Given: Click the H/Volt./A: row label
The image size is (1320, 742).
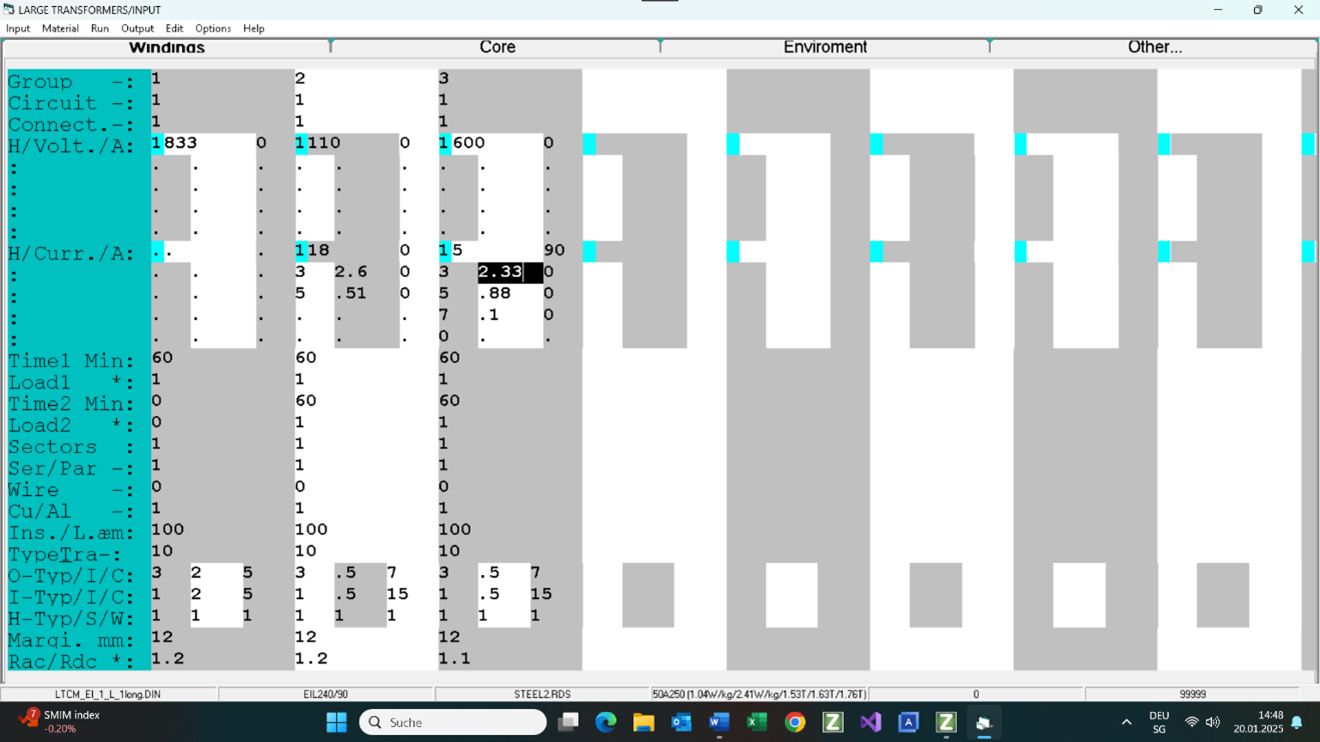Looking at the screenshot, I should coord(70,146).
